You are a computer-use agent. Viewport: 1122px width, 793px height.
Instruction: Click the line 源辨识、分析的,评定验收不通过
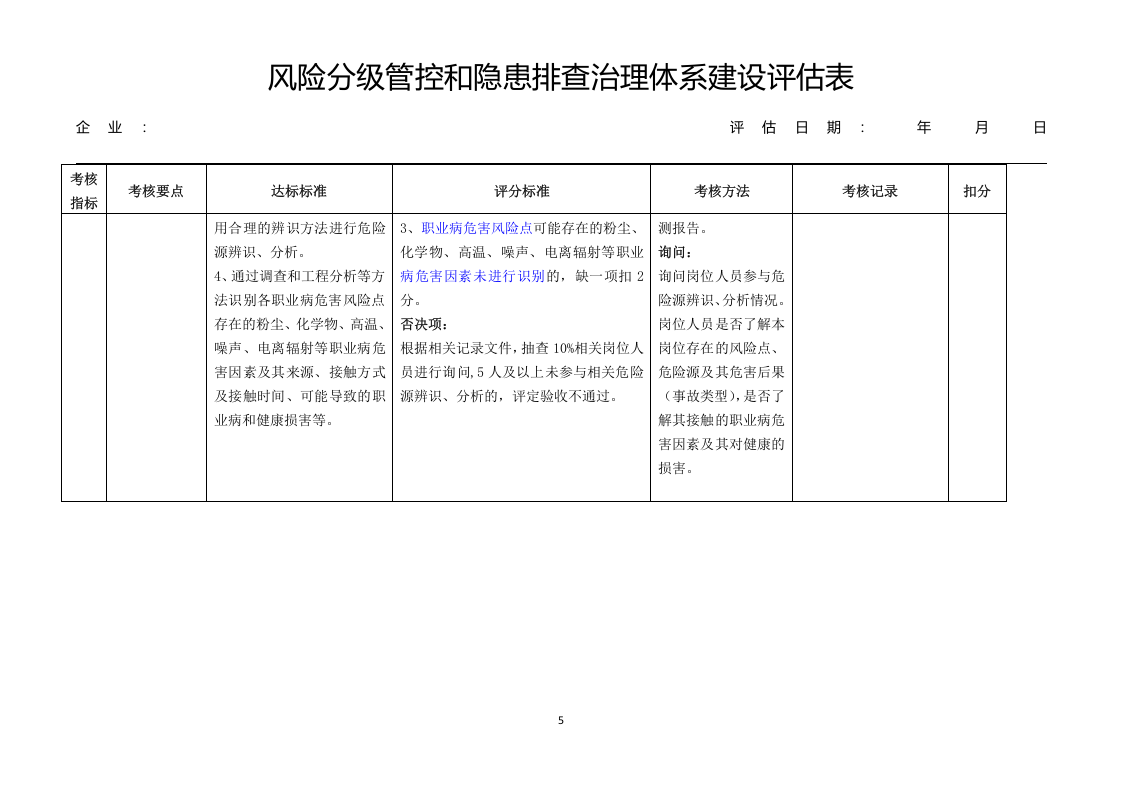[509, 396]
